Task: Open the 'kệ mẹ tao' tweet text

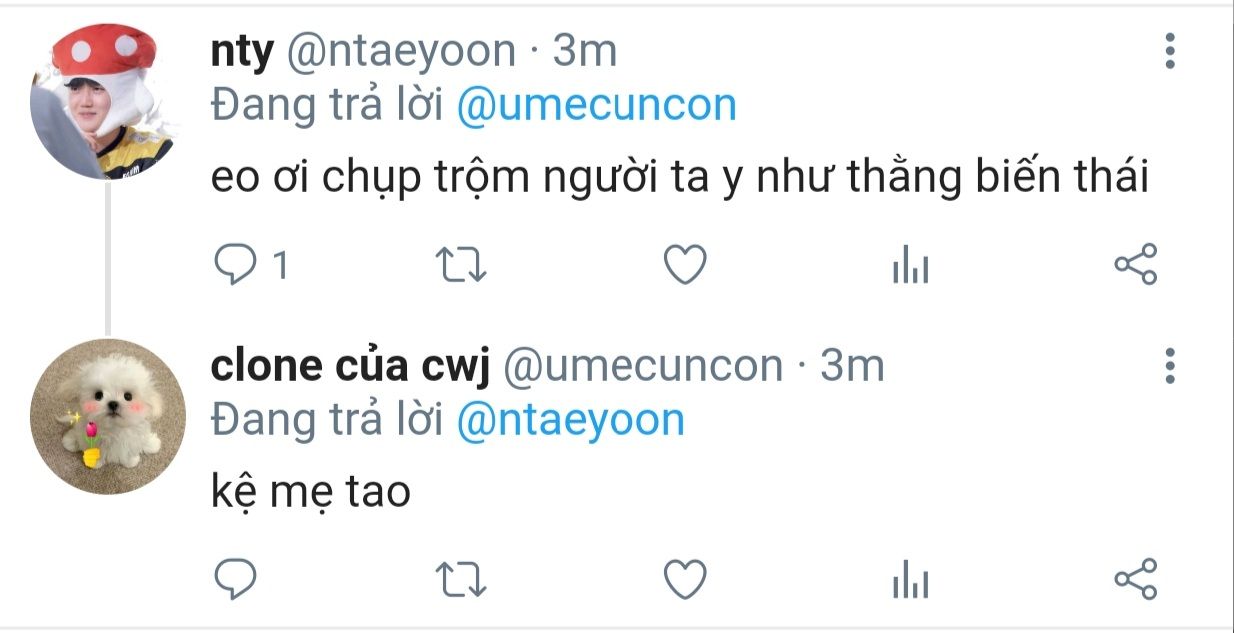Action: click(x=311, y=491)
